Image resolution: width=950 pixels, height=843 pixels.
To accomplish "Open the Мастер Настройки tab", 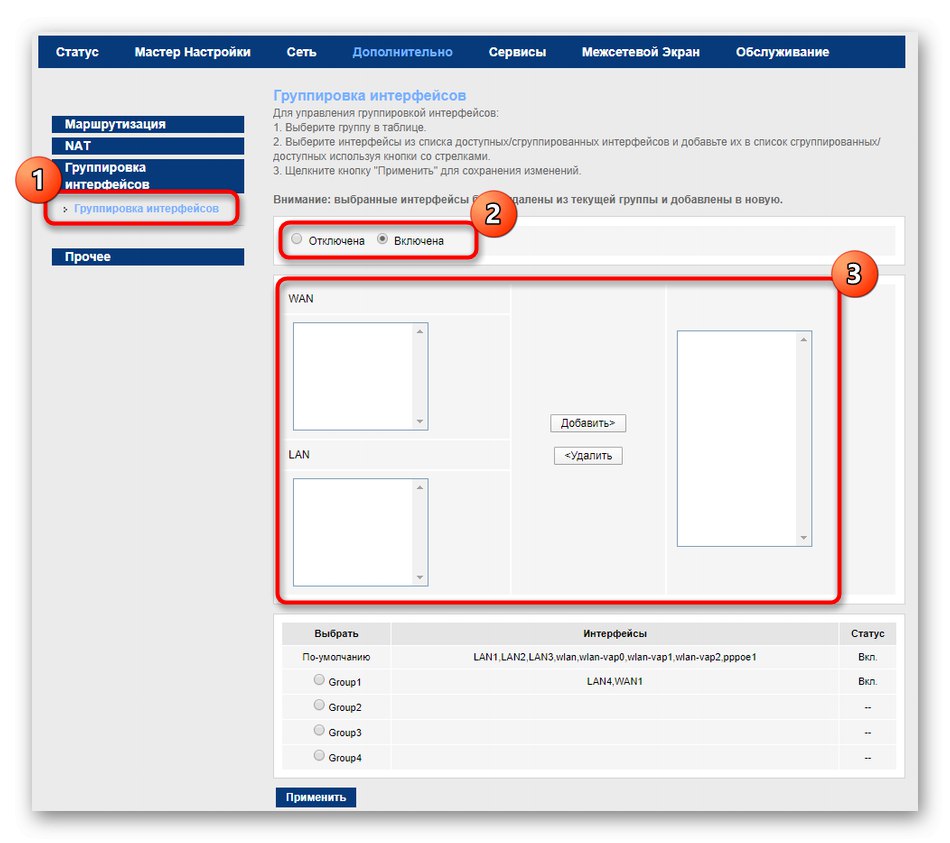I will coord(192,52).
